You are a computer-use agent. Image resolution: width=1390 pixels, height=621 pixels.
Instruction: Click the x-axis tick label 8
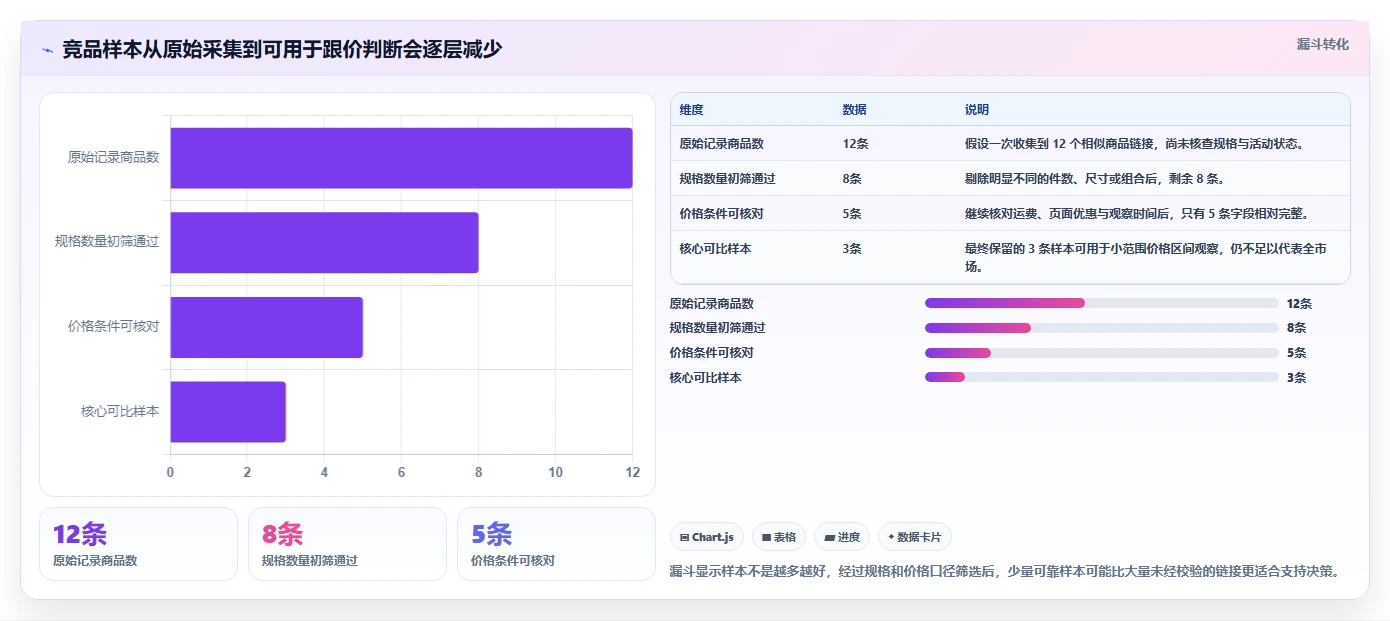pyautogui.click(x=478, y=472)
